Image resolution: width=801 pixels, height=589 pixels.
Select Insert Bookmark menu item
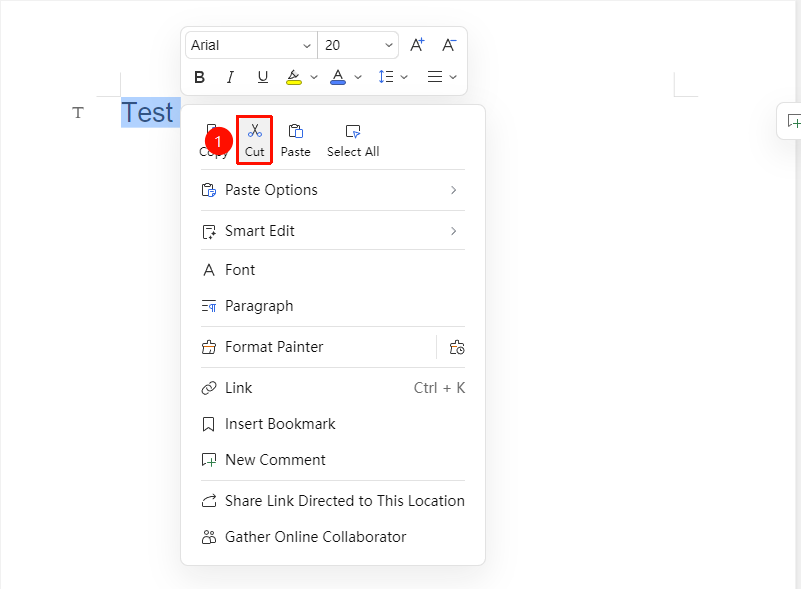(x=333, y=424)
